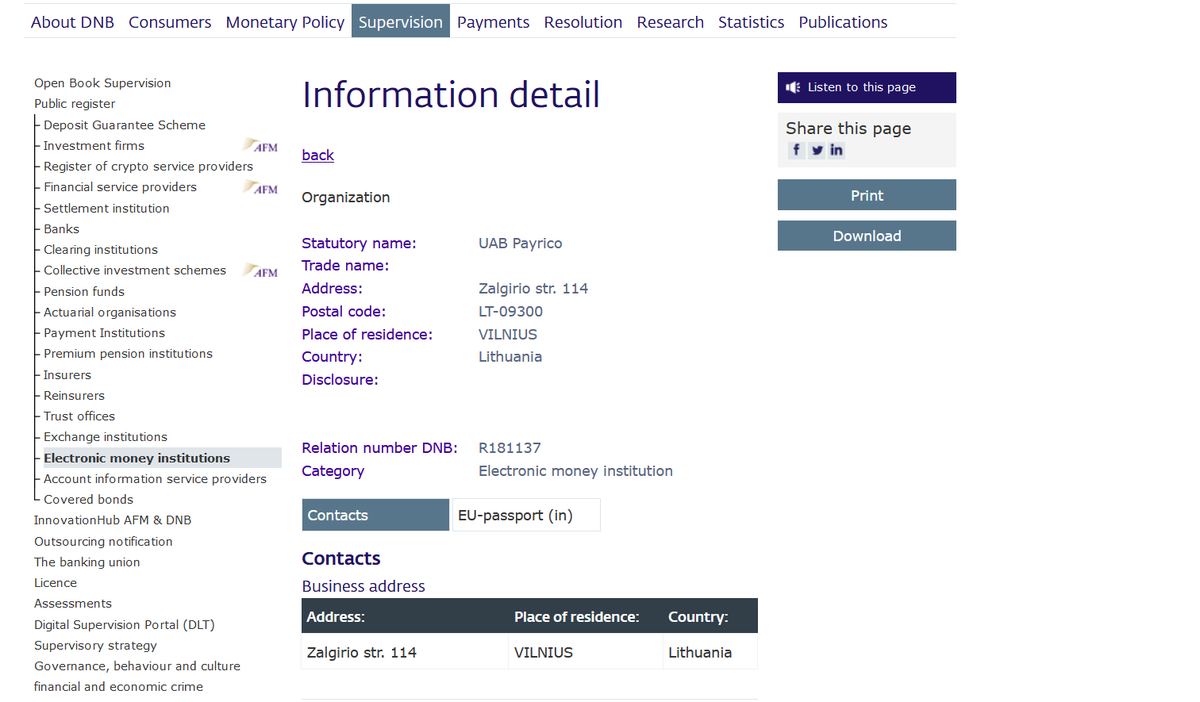Share page on Twitter icon
This screenshot has width=1200, height=702.
click(817, 150)
